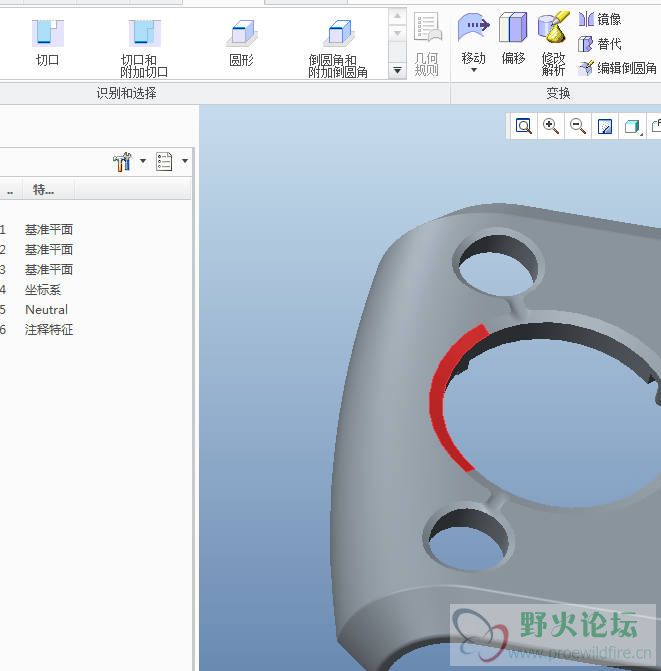Select the 圆形 (round) recognition tool
Viewport: 661px width, 671px height.
(x=242, y=43)
